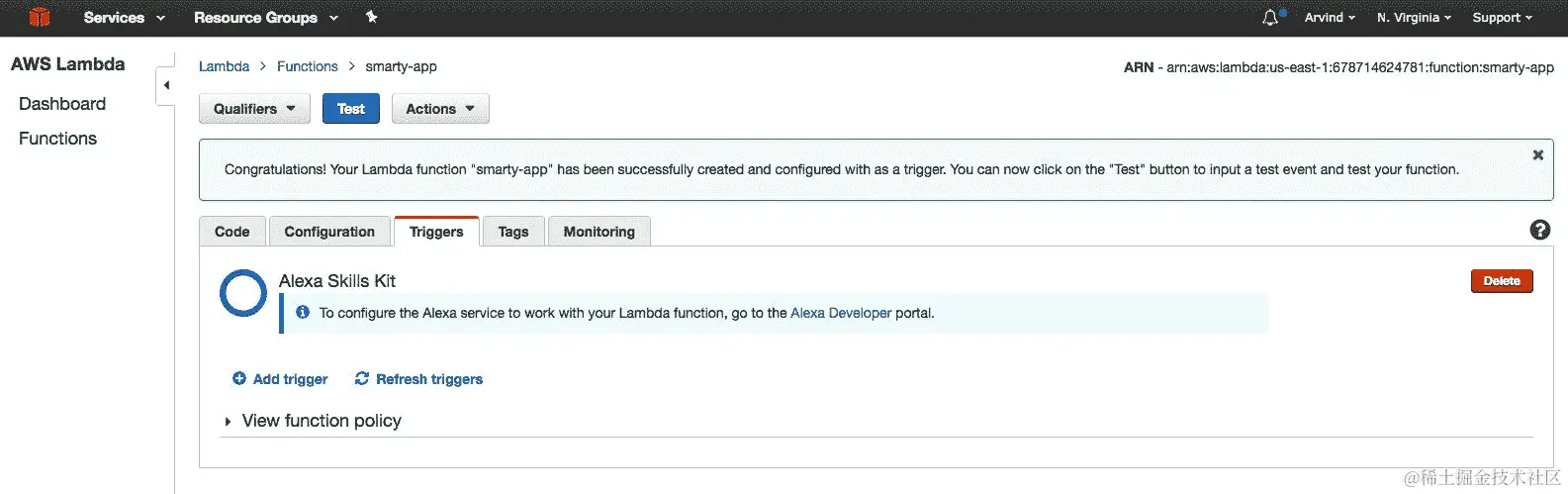Open the notifications bell icon
This screenshot has width=1568, height=494.
click(x=1271, y=17)
